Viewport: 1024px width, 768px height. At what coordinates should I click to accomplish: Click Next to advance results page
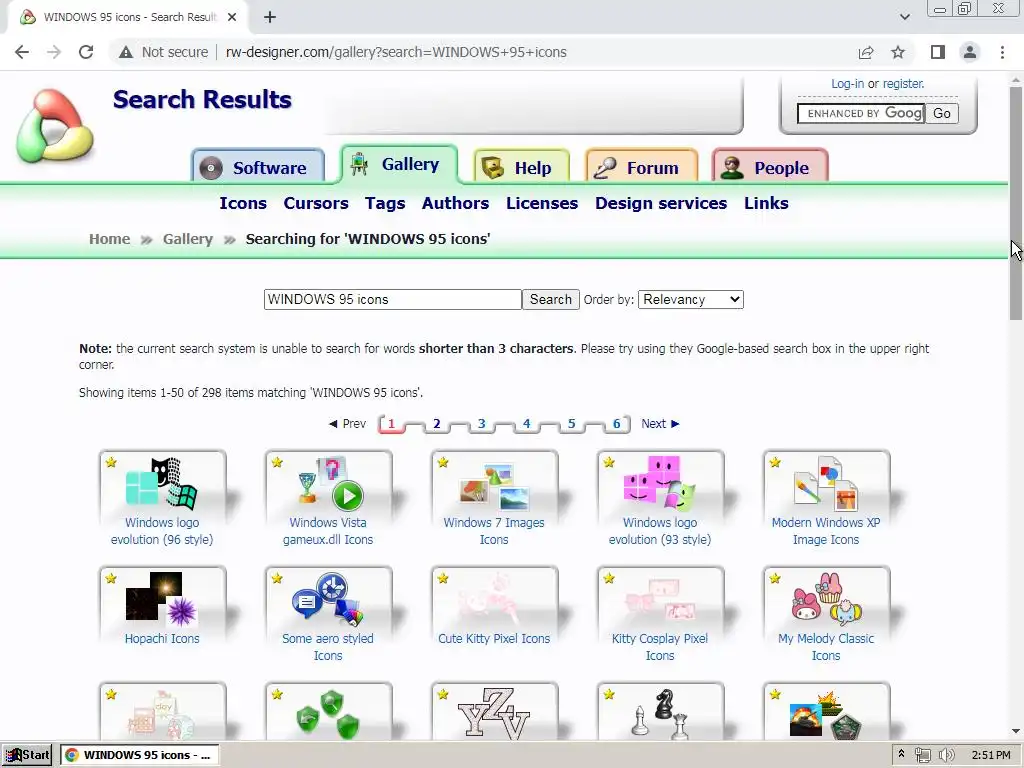pos(660,424)
